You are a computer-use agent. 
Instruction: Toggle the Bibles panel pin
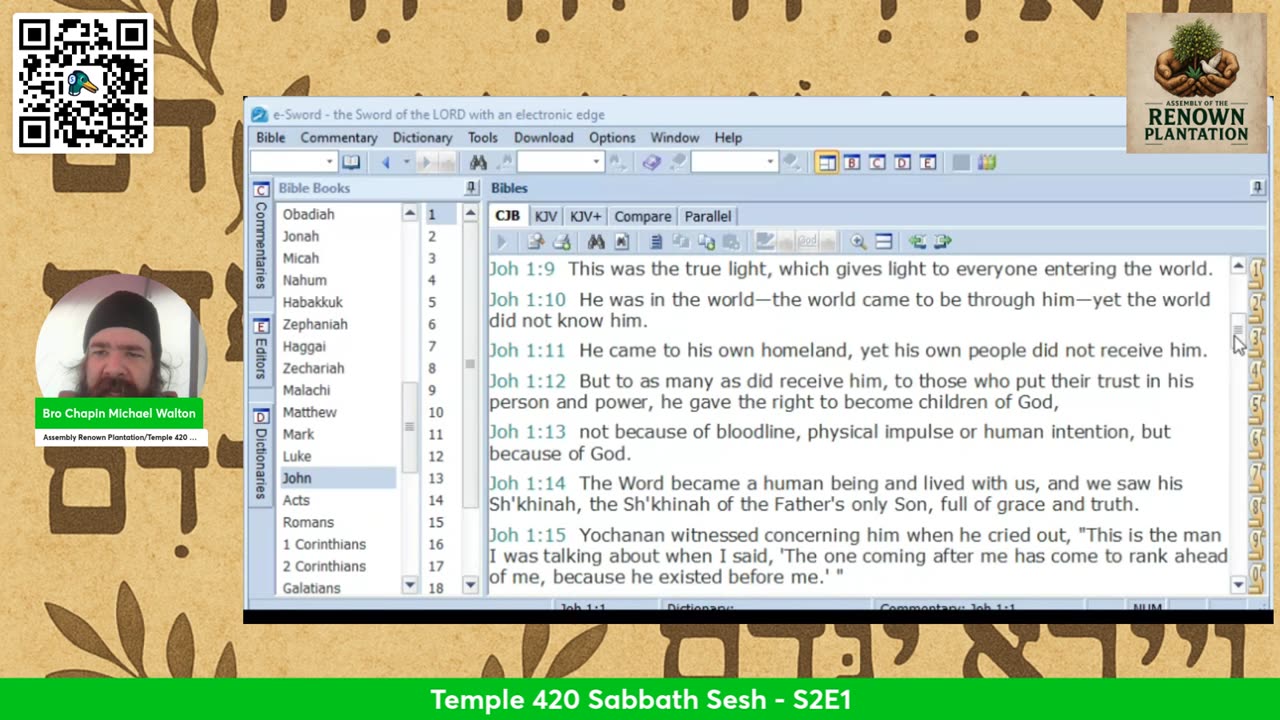[1257, 188]
